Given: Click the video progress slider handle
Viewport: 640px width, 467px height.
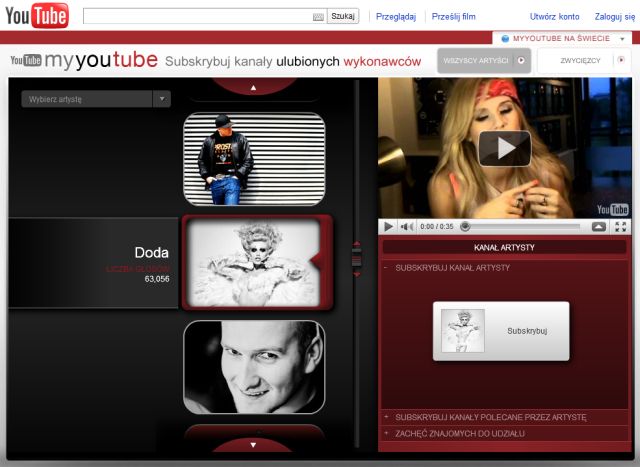Looking at the screenshot, I should [465, 227].
